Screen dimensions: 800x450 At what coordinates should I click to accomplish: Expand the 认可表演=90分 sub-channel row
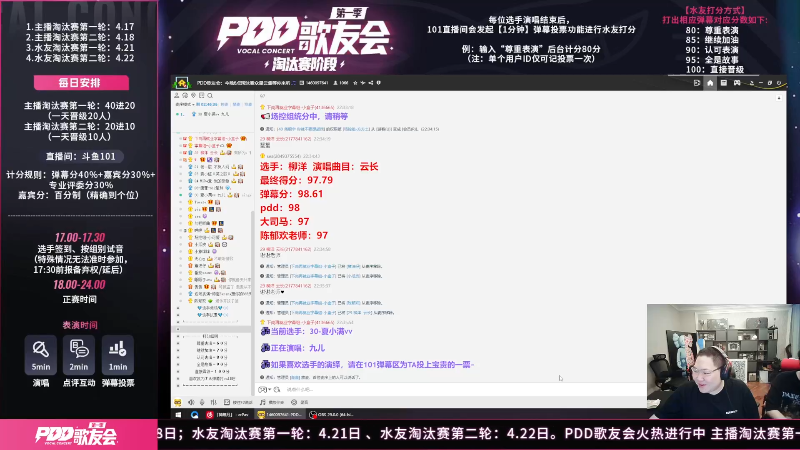(x=179, y=358)
